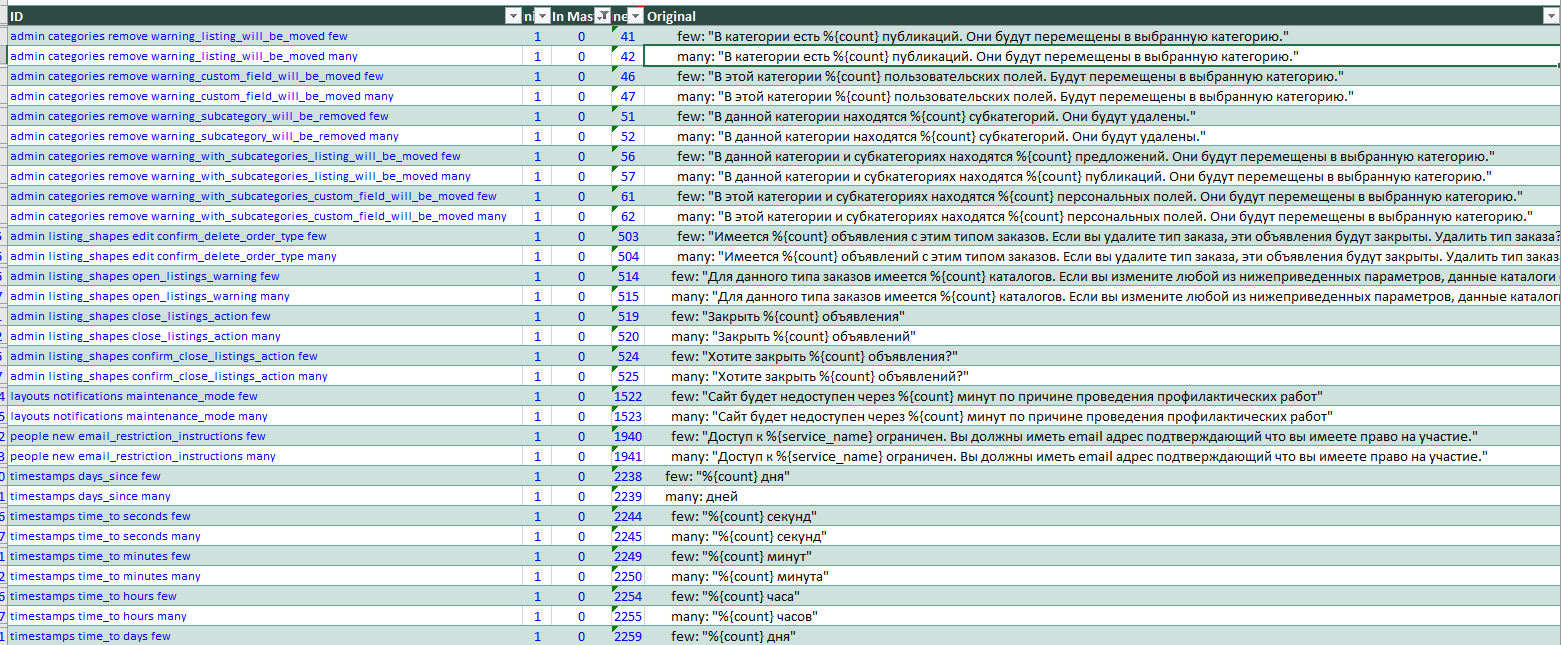Open ID close_listings_action many

[x=145, y=336]
